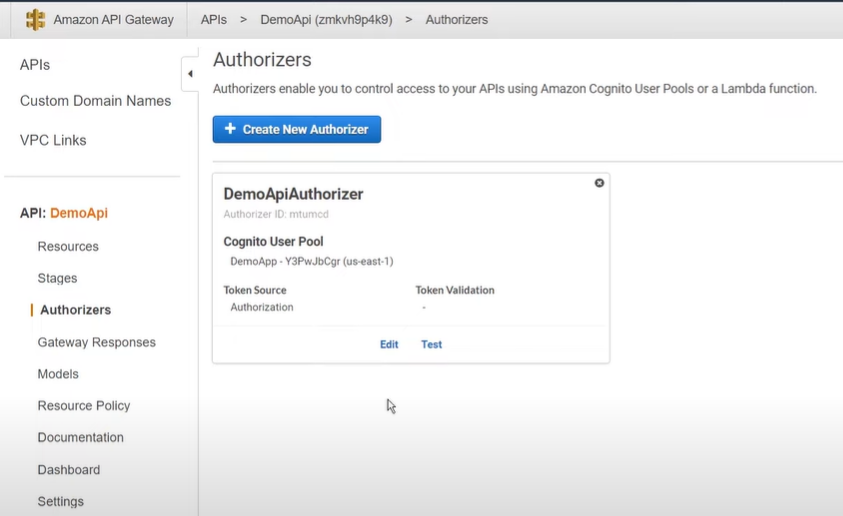Go to APIs in the sidebar

click(x=35, y=65)
